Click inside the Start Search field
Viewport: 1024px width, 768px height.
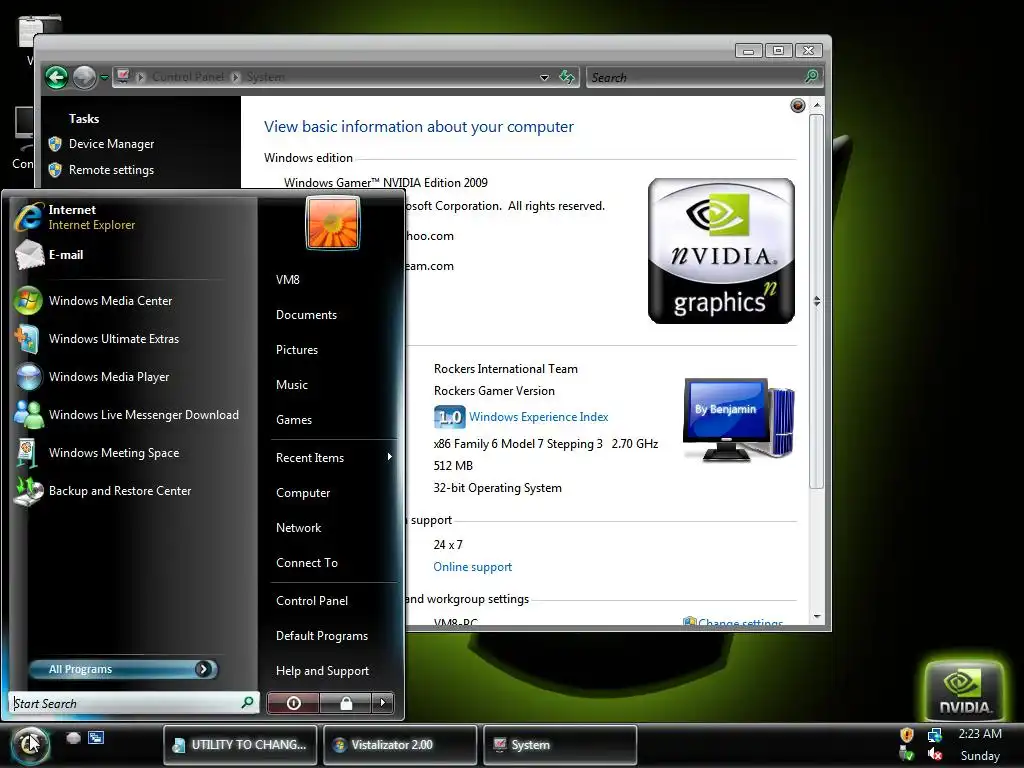(x=133, y=703)
